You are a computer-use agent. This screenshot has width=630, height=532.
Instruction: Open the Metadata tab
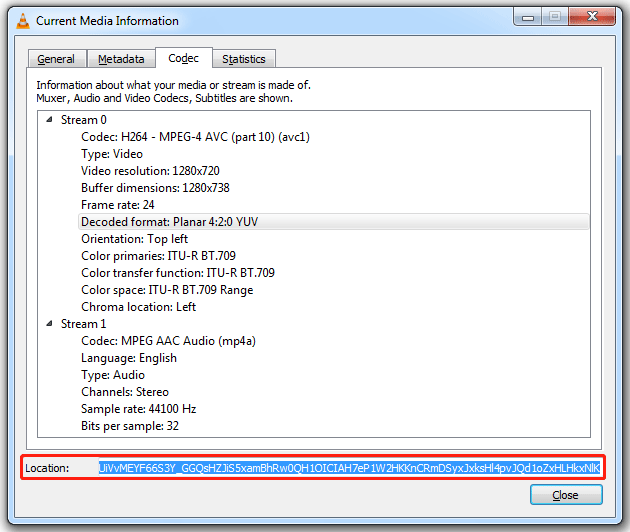coord(121,59)
